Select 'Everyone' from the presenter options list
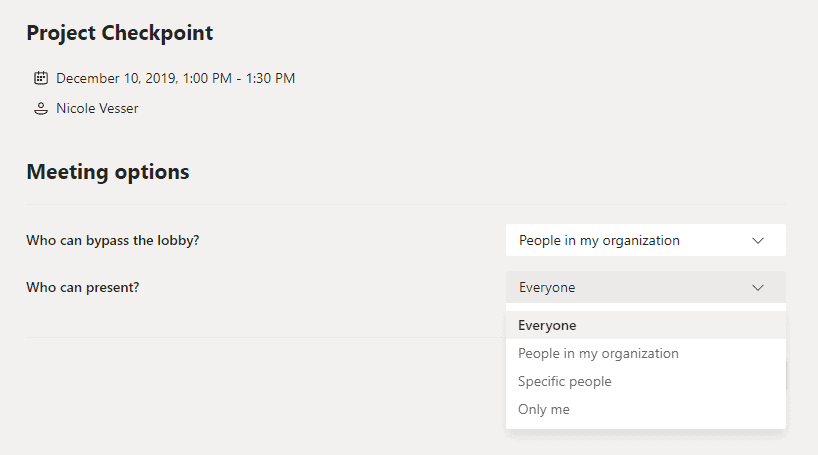Viewport: 818px width, 455px height. point(645,325)
